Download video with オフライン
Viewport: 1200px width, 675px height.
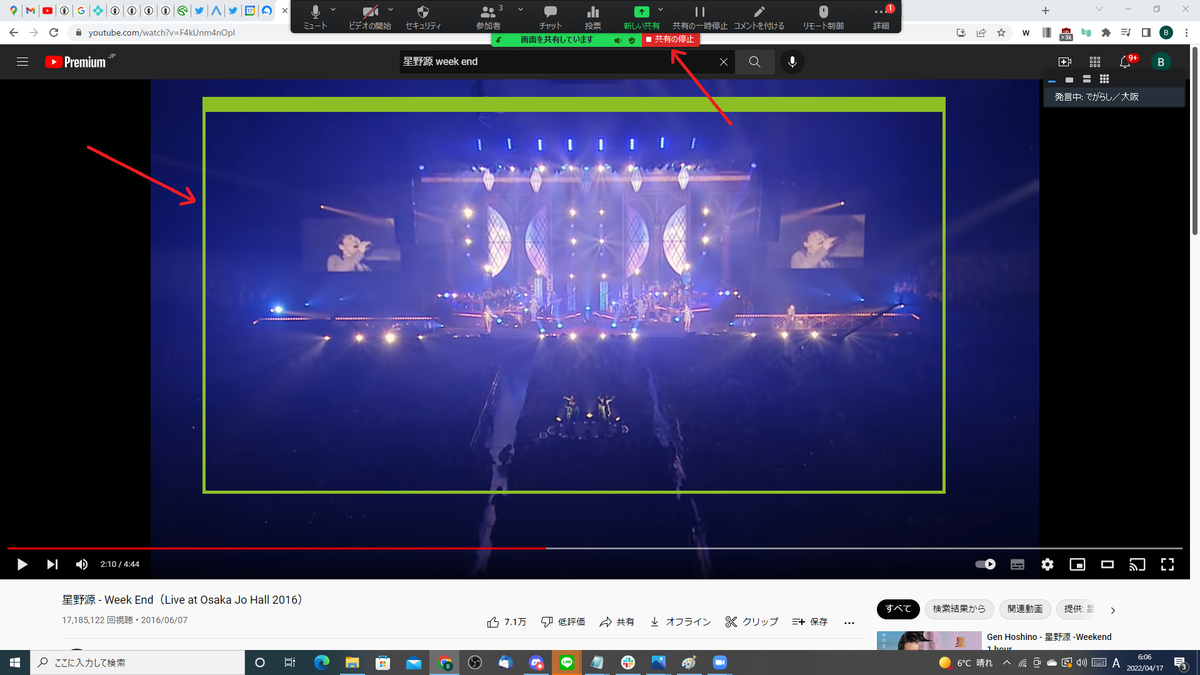coord(680,621)
